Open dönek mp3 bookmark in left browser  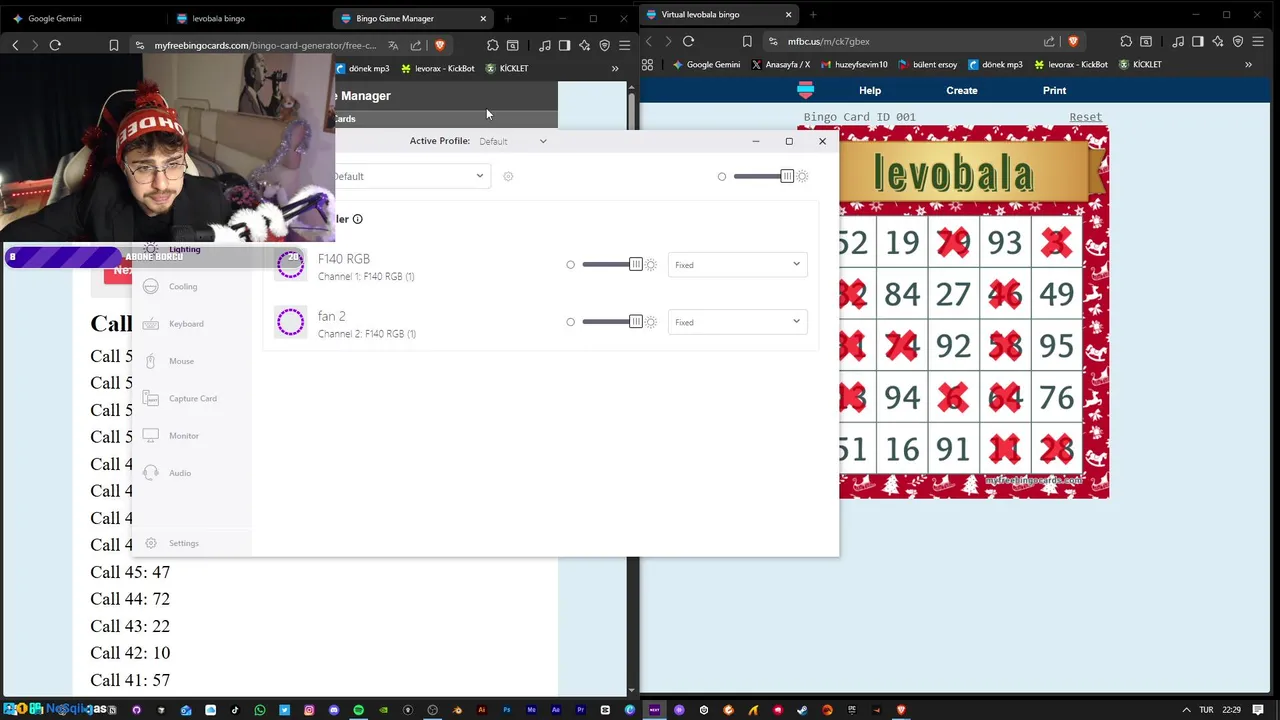[363, 68]
